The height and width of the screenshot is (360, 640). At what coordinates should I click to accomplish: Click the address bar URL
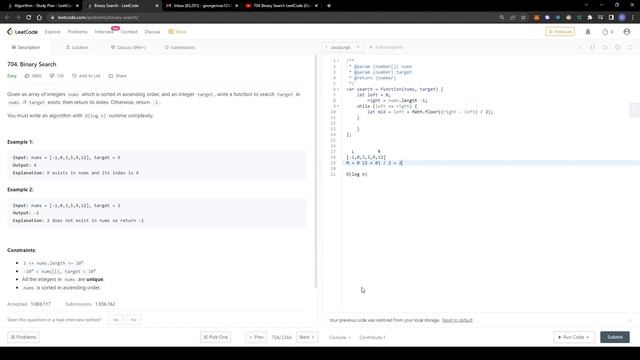[98, 18]
